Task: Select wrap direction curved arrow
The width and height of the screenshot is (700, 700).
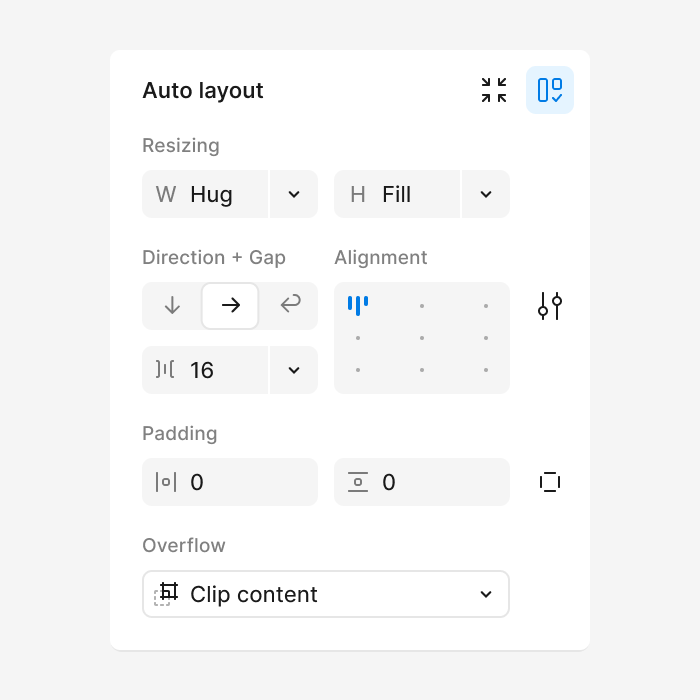Action: point(290,306)
